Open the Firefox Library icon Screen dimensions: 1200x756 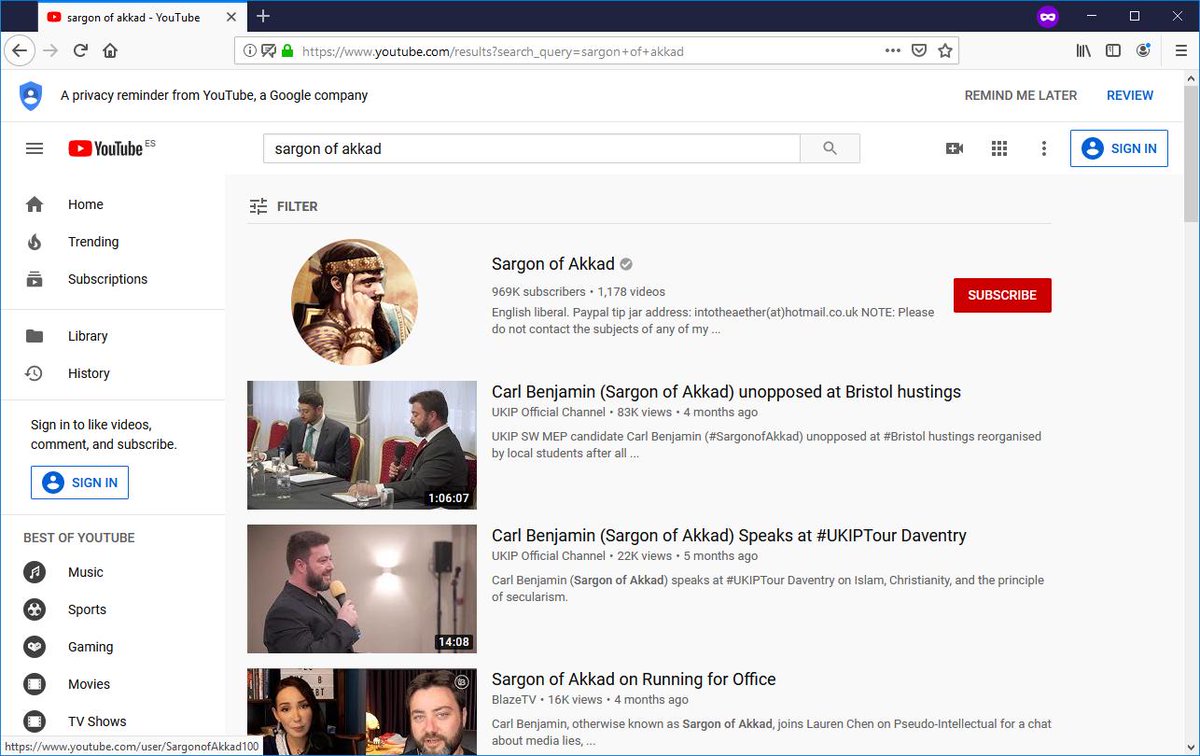[x=1083, y=51]
